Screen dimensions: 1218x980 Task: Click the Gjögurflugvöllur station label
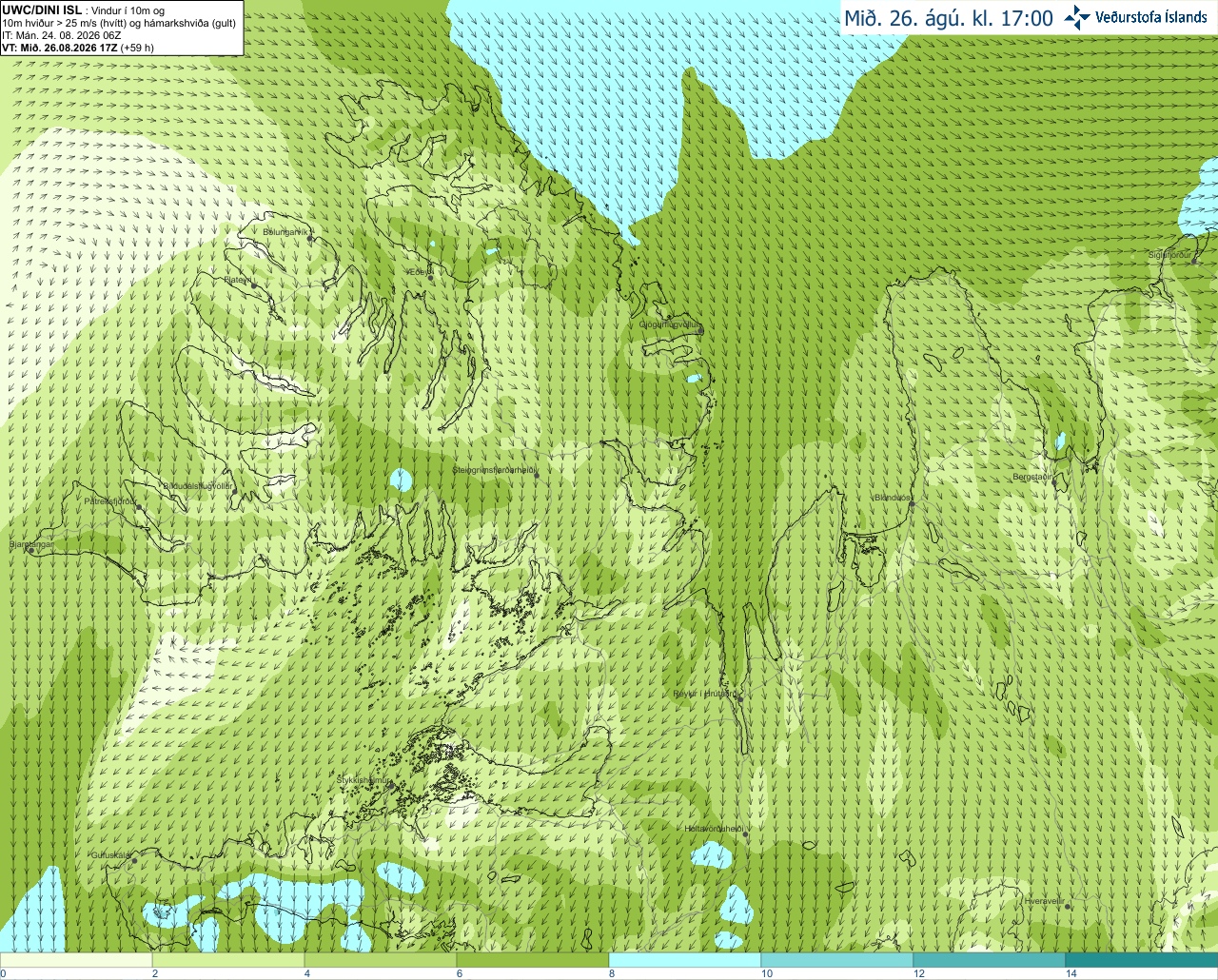(670, 323)
